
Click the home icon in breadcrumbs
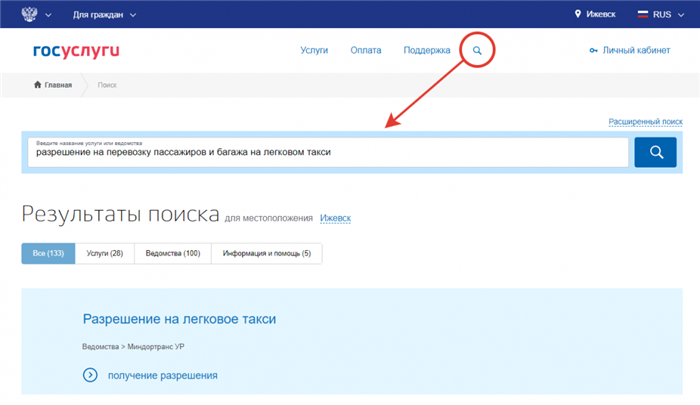point(38,84)
